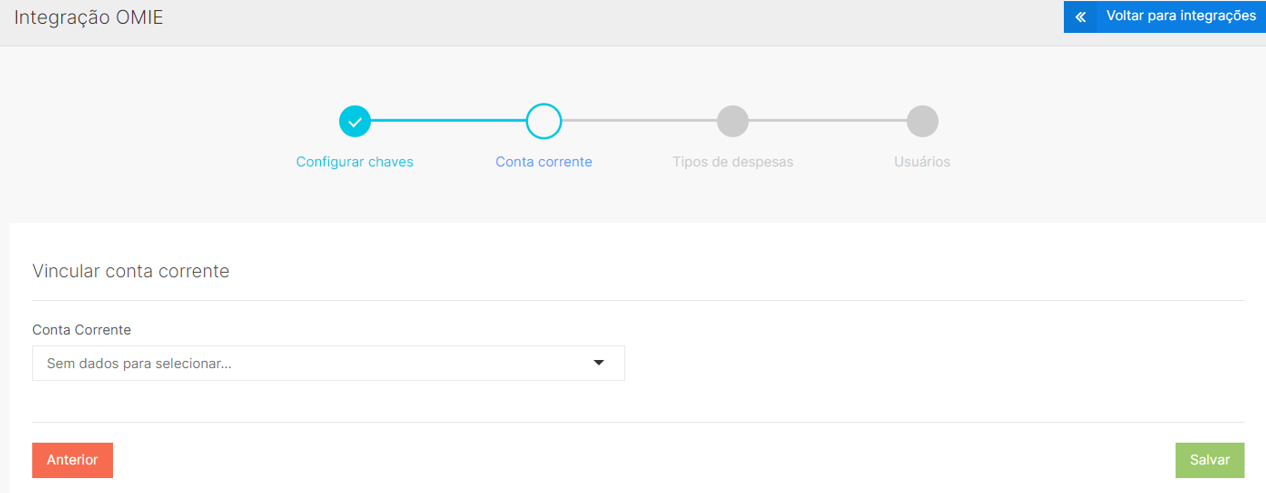1266x493 pixels.
Task: Open the Usuários step label
Action: (x=922, y=162)
